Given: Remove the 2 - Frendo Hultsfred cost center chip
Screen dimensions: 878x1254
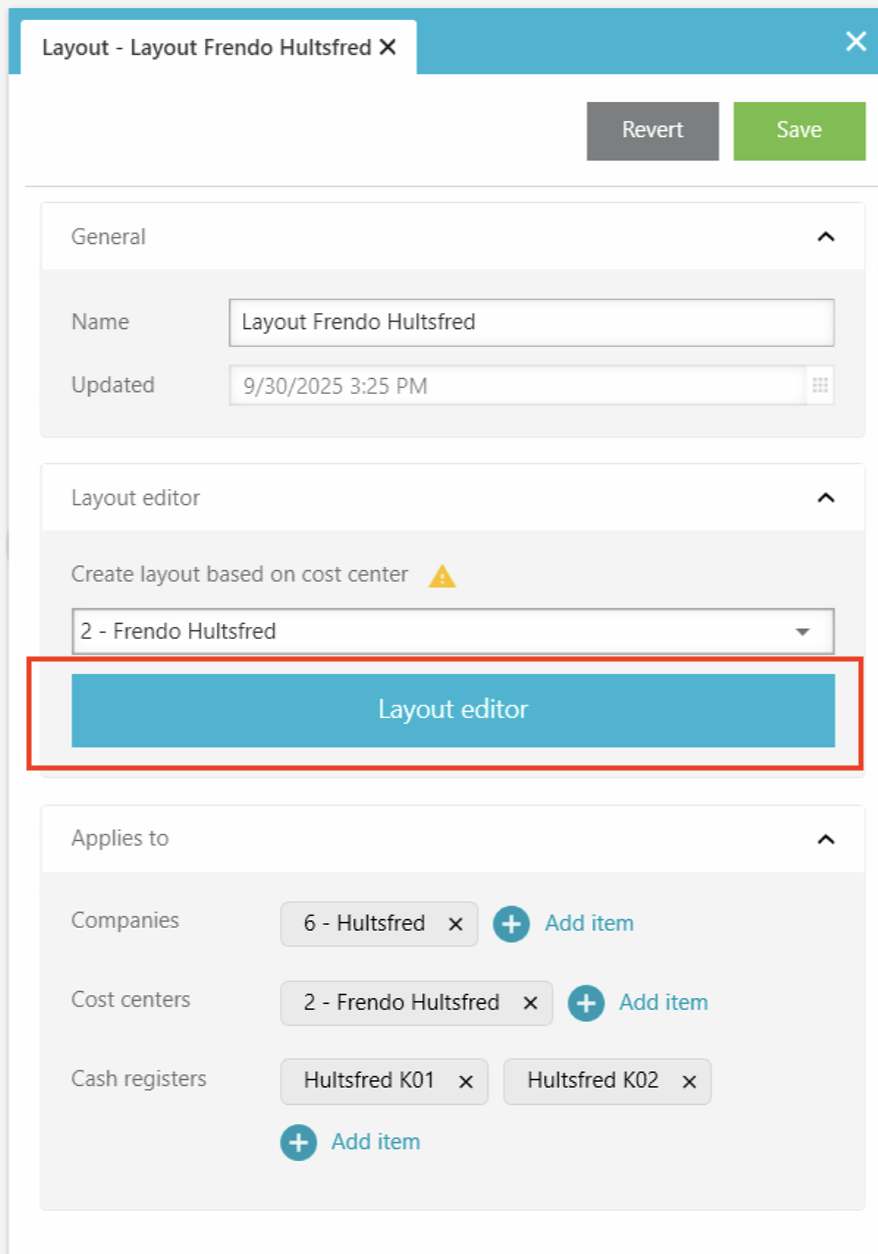Looking at the screenshot, I should pyautogui.click(x=530, y=1003).
